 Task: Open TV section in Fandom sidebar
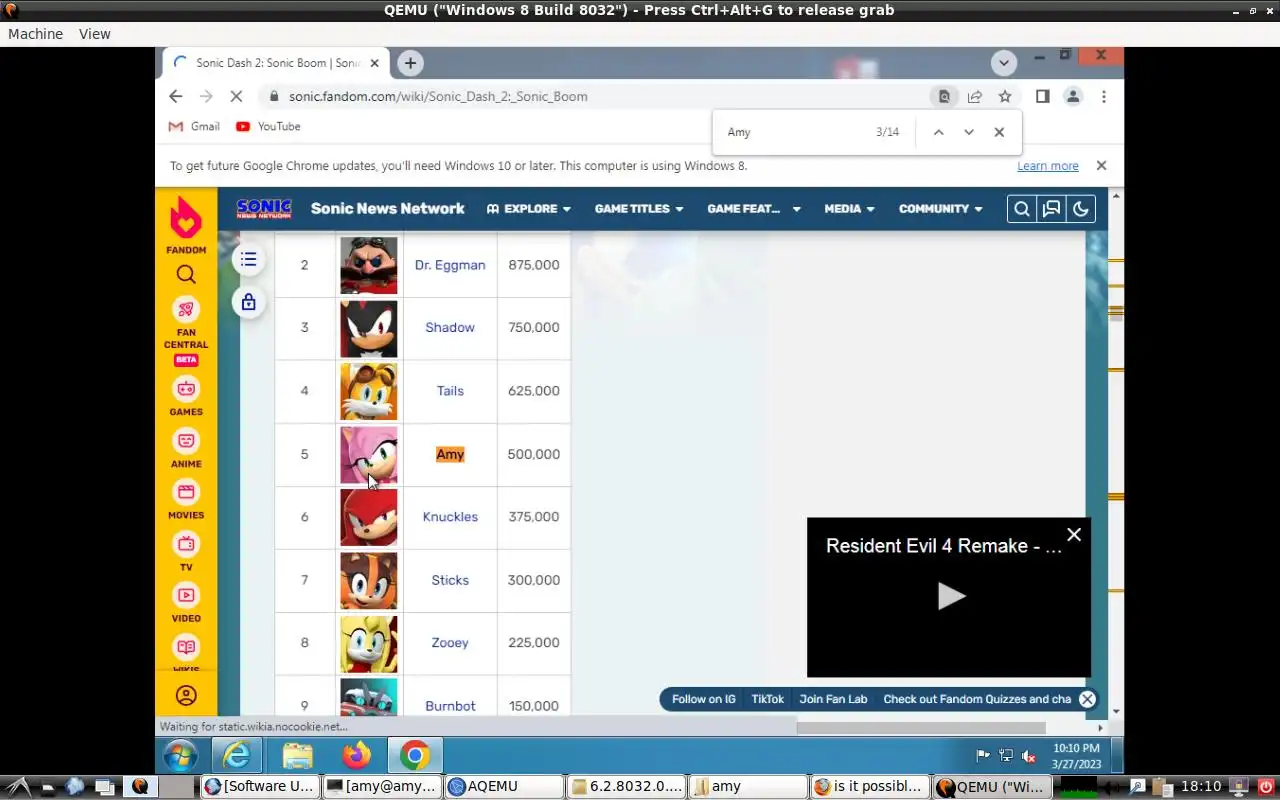pyautogui.click(x=186, y=552)
